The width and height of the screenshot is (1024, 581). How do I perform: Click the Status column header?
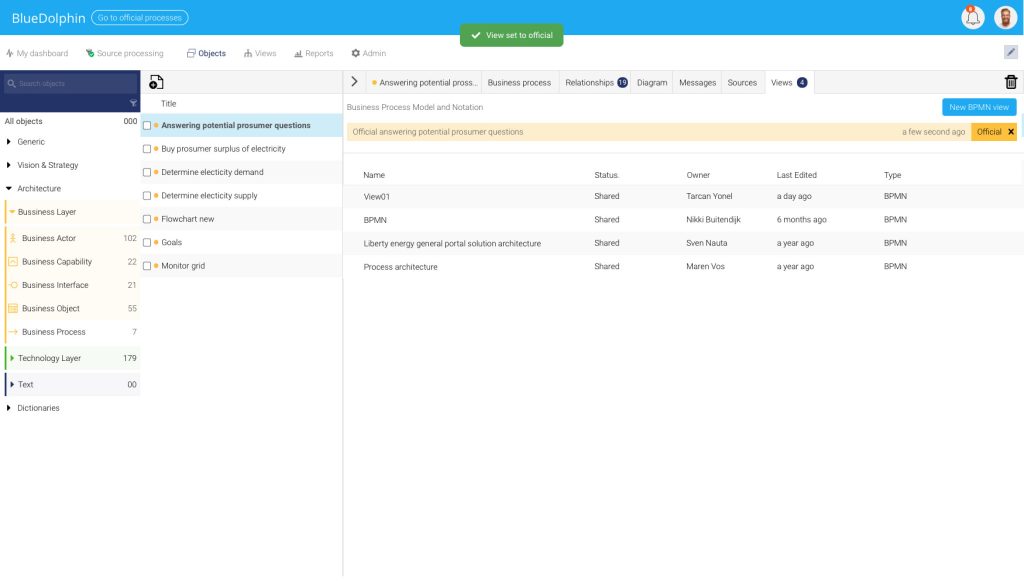point(606,175)
